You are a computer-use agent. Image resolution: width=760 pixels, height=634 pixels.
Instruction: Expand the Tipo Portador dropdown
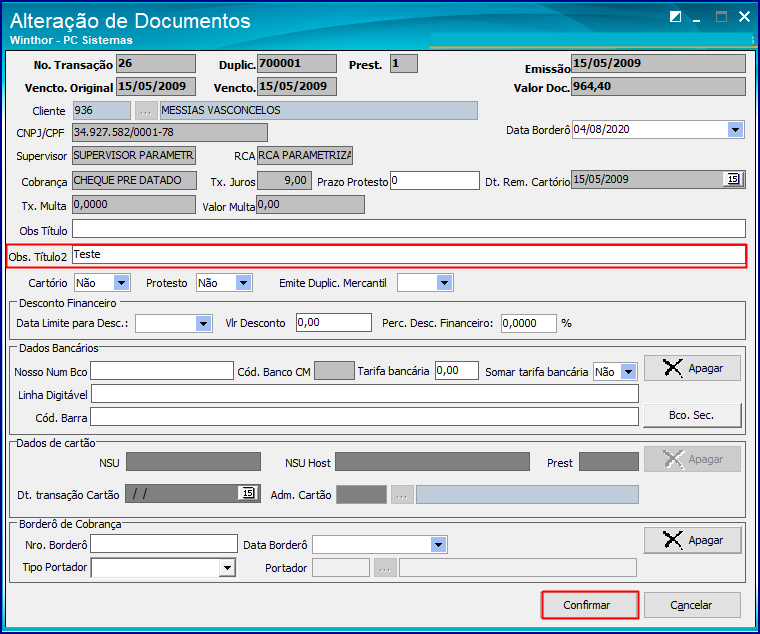(x=227, y=568)
